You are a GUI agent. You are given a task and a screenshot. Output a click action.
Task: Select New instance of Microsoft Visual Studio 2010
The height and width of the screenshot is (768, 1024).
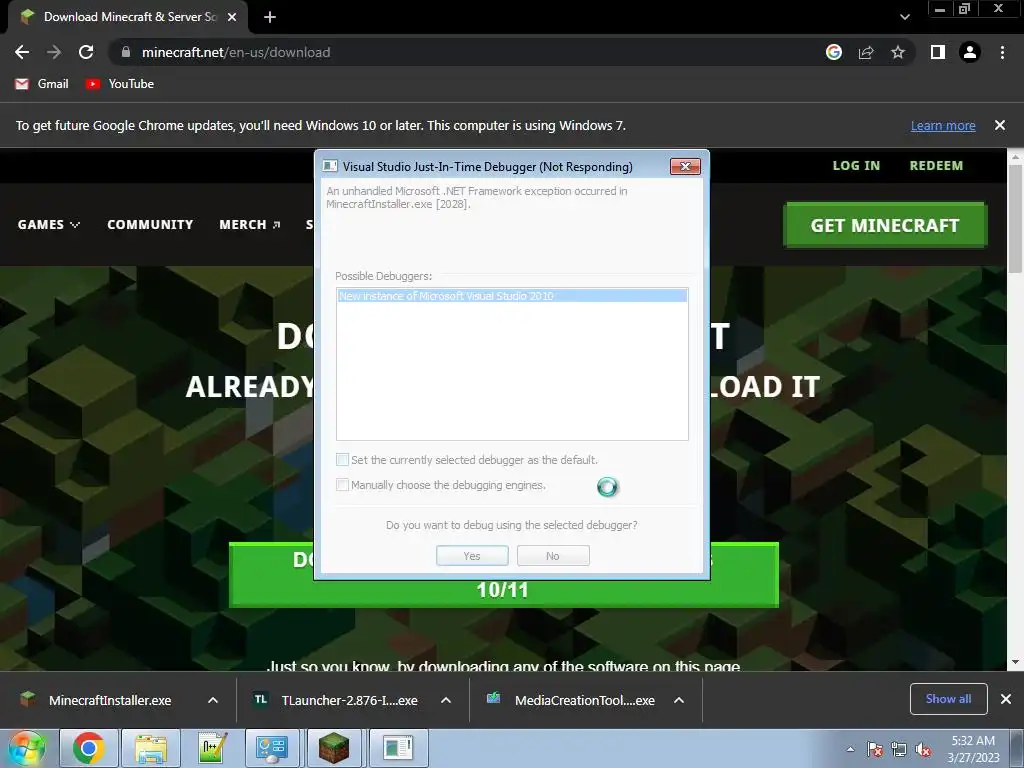click(x=512, y=296)
